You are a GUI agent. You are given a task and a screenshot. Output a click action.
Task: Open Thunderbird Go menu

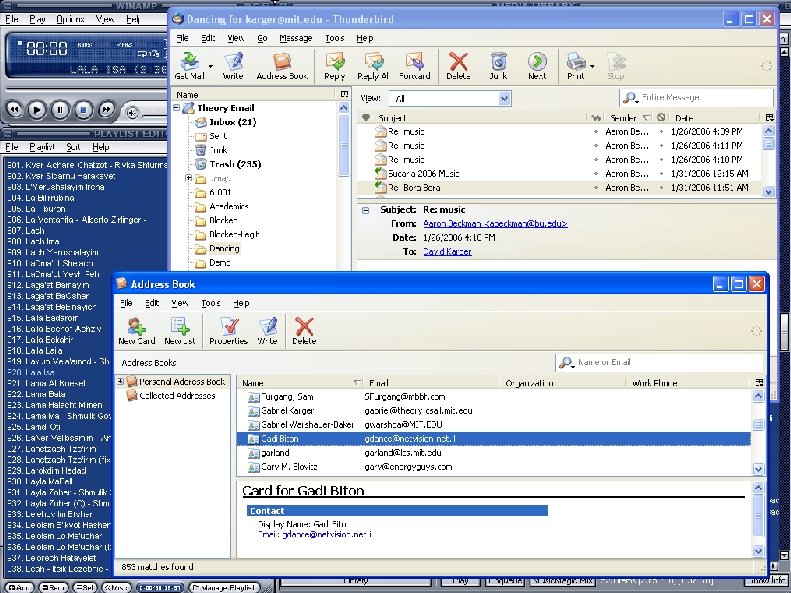pos(262,38)
